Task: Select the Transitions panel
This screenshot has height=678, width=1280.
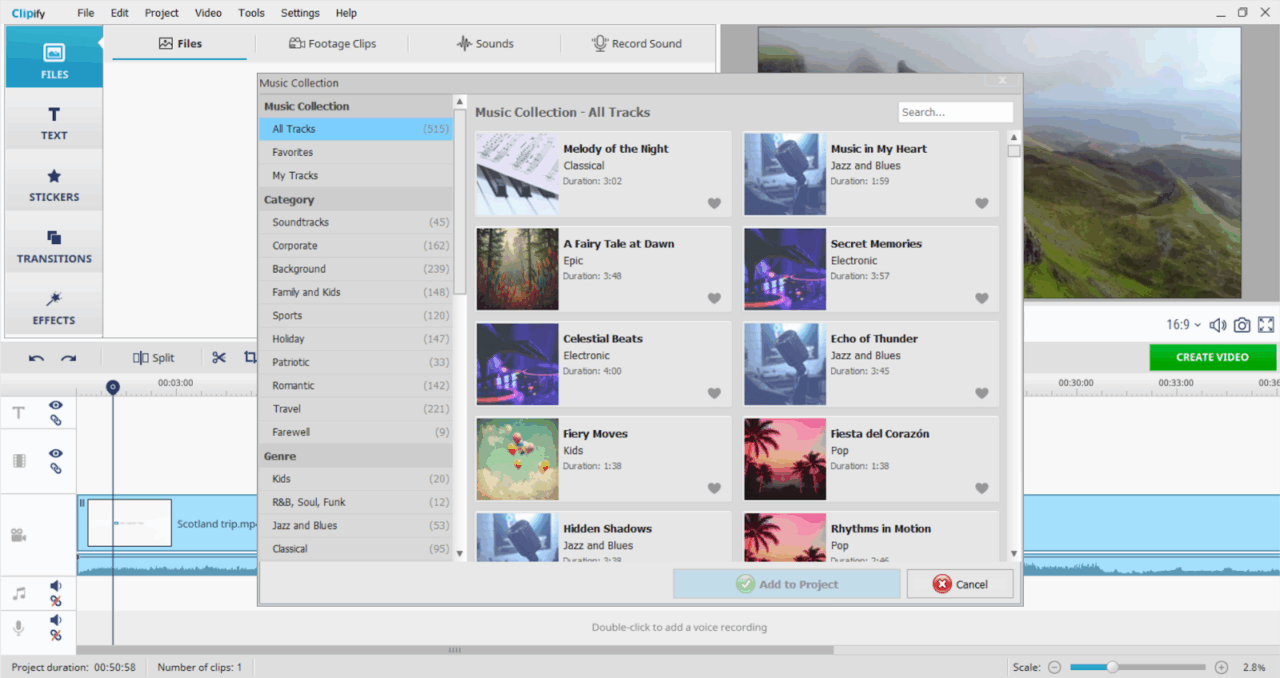Action: 53,246
